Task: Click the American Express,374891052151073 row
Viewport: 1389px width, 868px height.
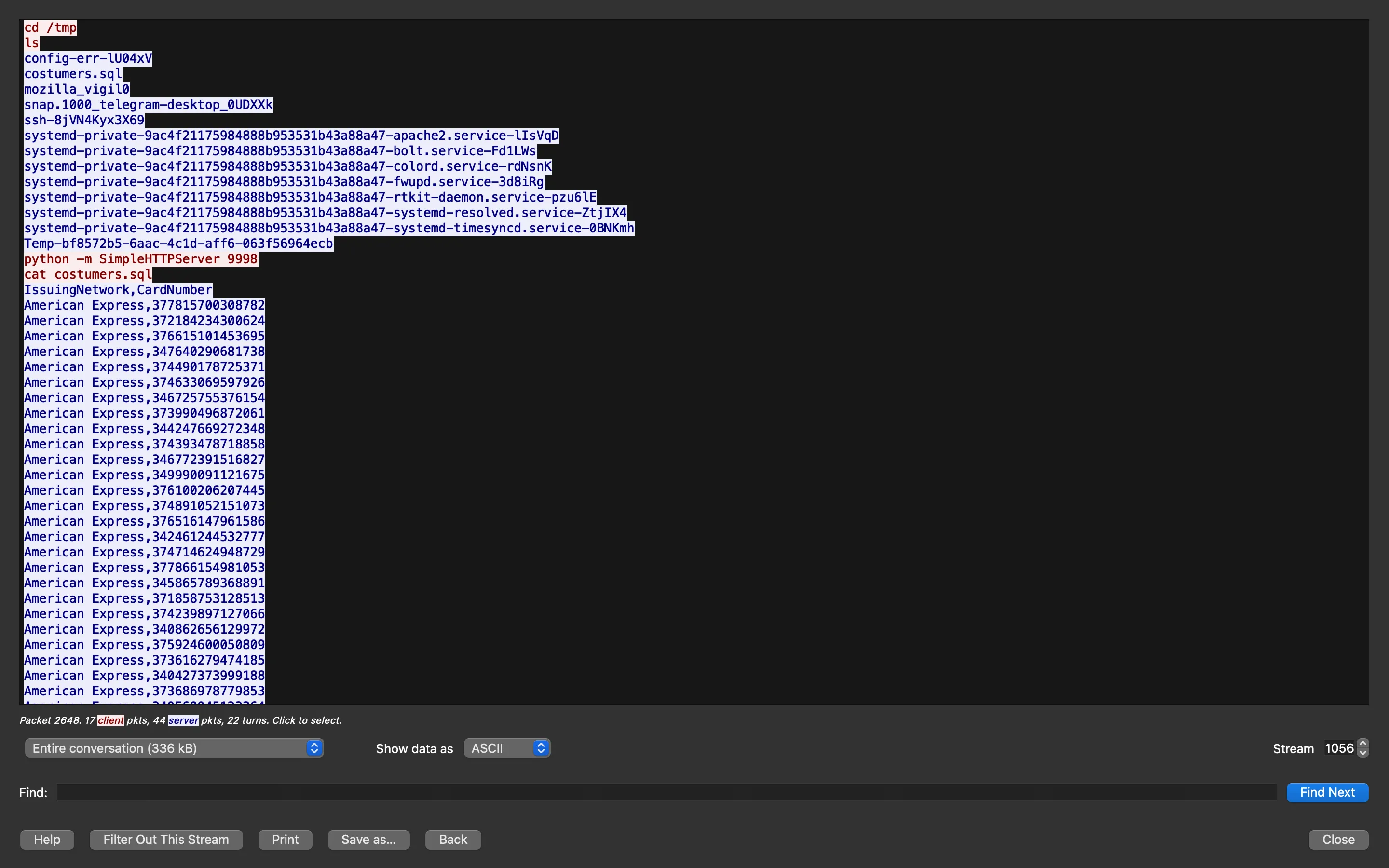Action: point(145,506)
